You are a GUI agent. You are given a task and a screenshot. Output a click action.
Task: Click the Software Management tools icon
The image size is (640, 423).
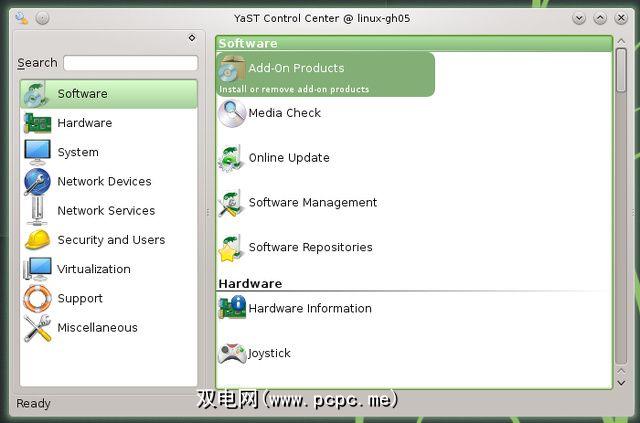click(231, 203)
